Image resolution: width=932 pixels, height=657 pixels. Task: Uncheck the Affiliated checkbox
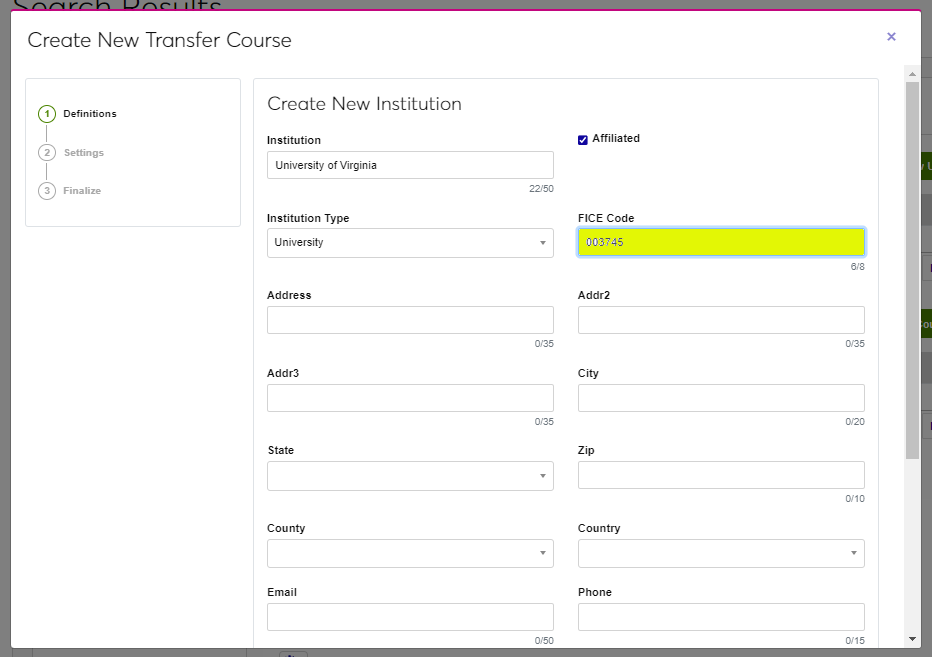coord(583,140)
